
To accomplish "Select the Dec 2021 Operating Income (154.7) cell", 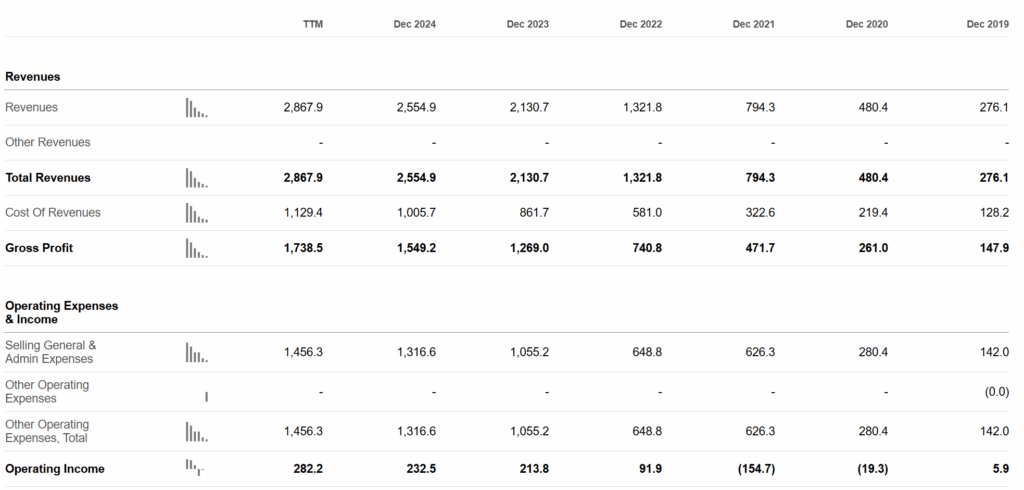I will coord(756,469).
